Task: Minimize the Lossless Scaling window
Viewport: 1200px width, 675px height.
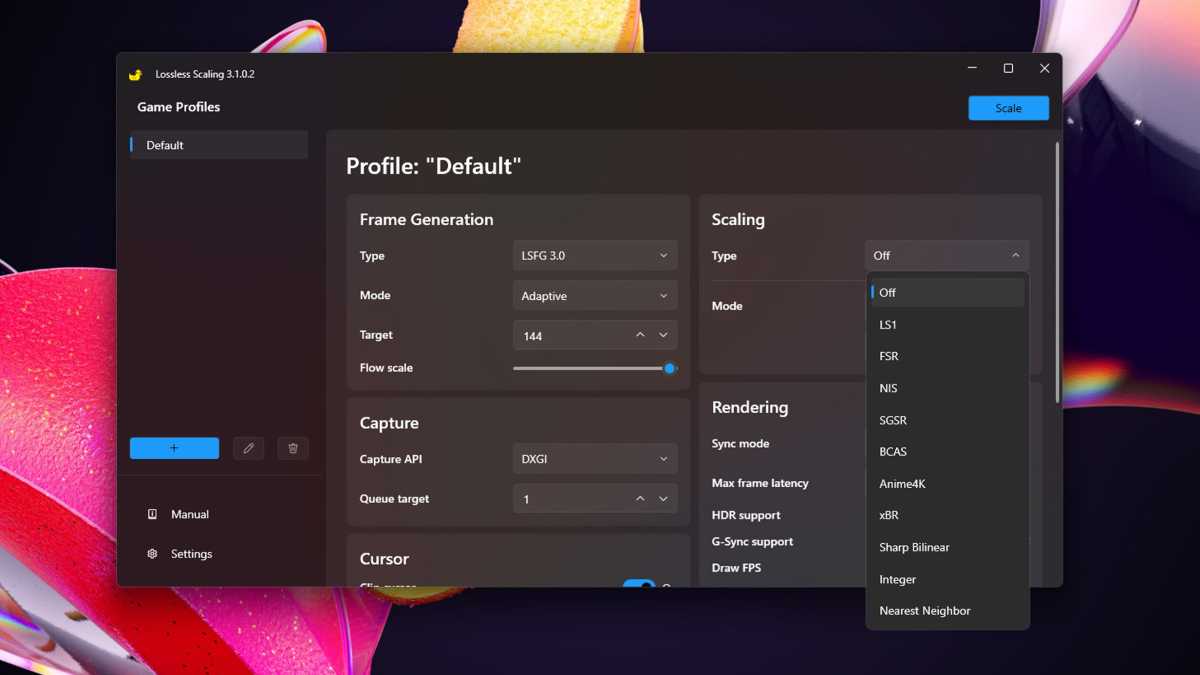Action: pyautogui.click(x=972, y=68)
